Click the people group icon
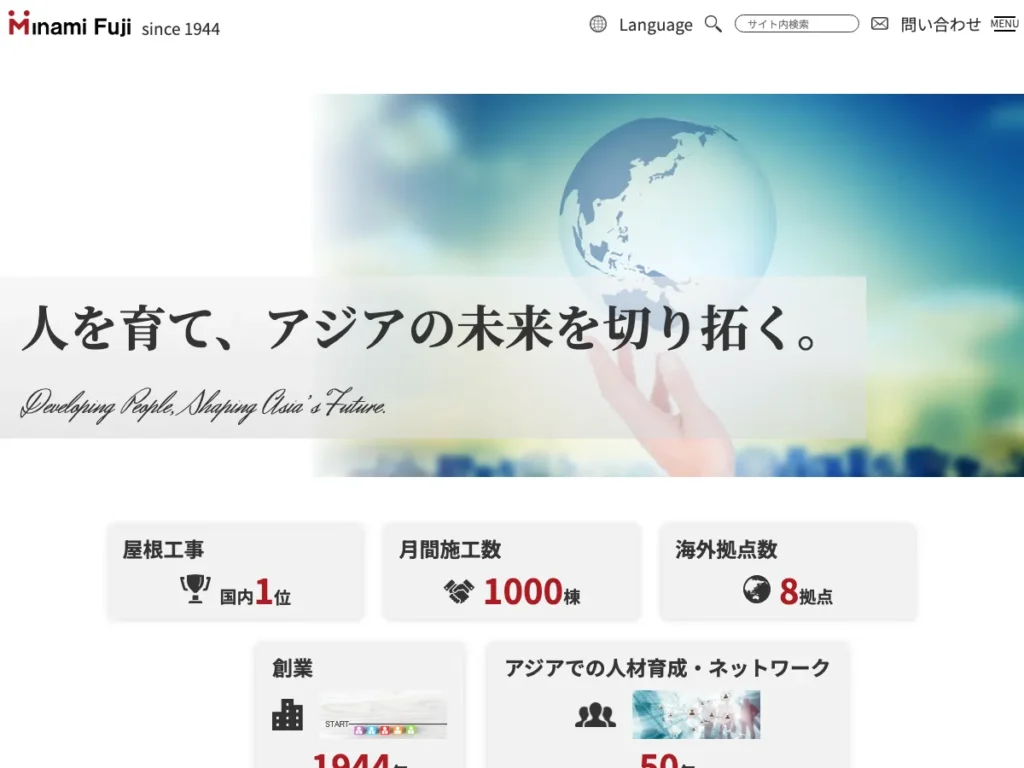 [x=595, y=716]
